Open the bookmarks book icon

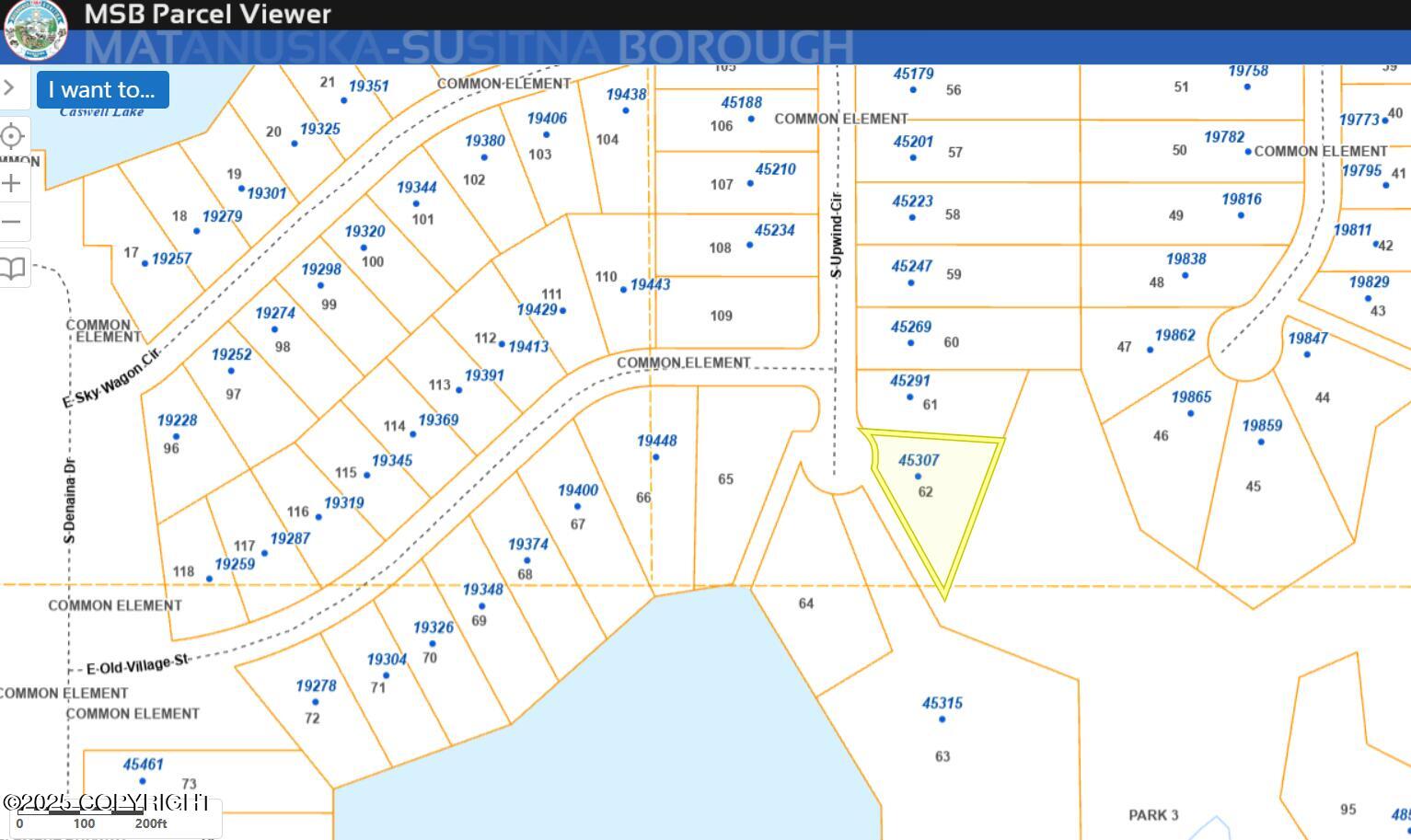click(x=12, y=269)
